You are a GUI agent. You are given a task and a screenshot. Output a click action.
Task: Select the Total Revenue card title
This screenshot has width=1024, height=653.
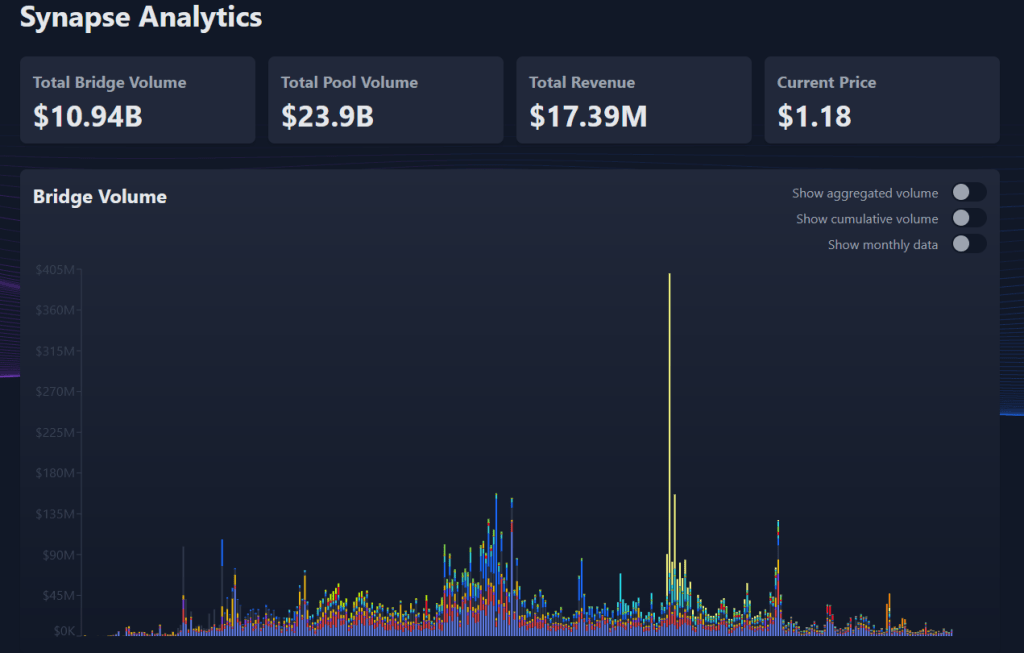tap(582, 83)
